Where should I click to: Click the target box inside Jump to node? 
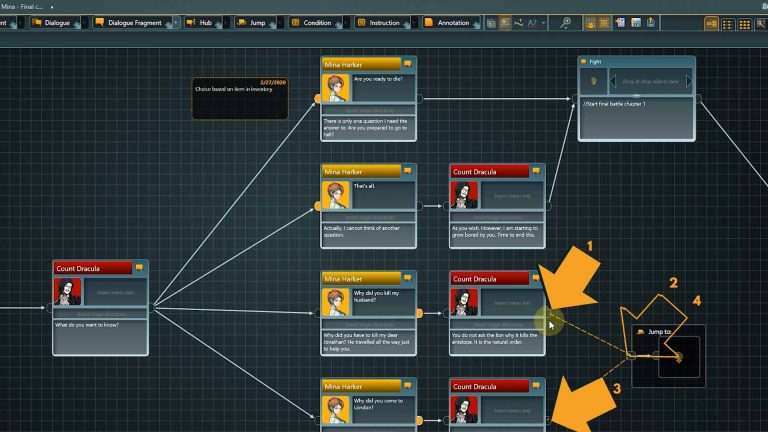(x=679, y=357)
